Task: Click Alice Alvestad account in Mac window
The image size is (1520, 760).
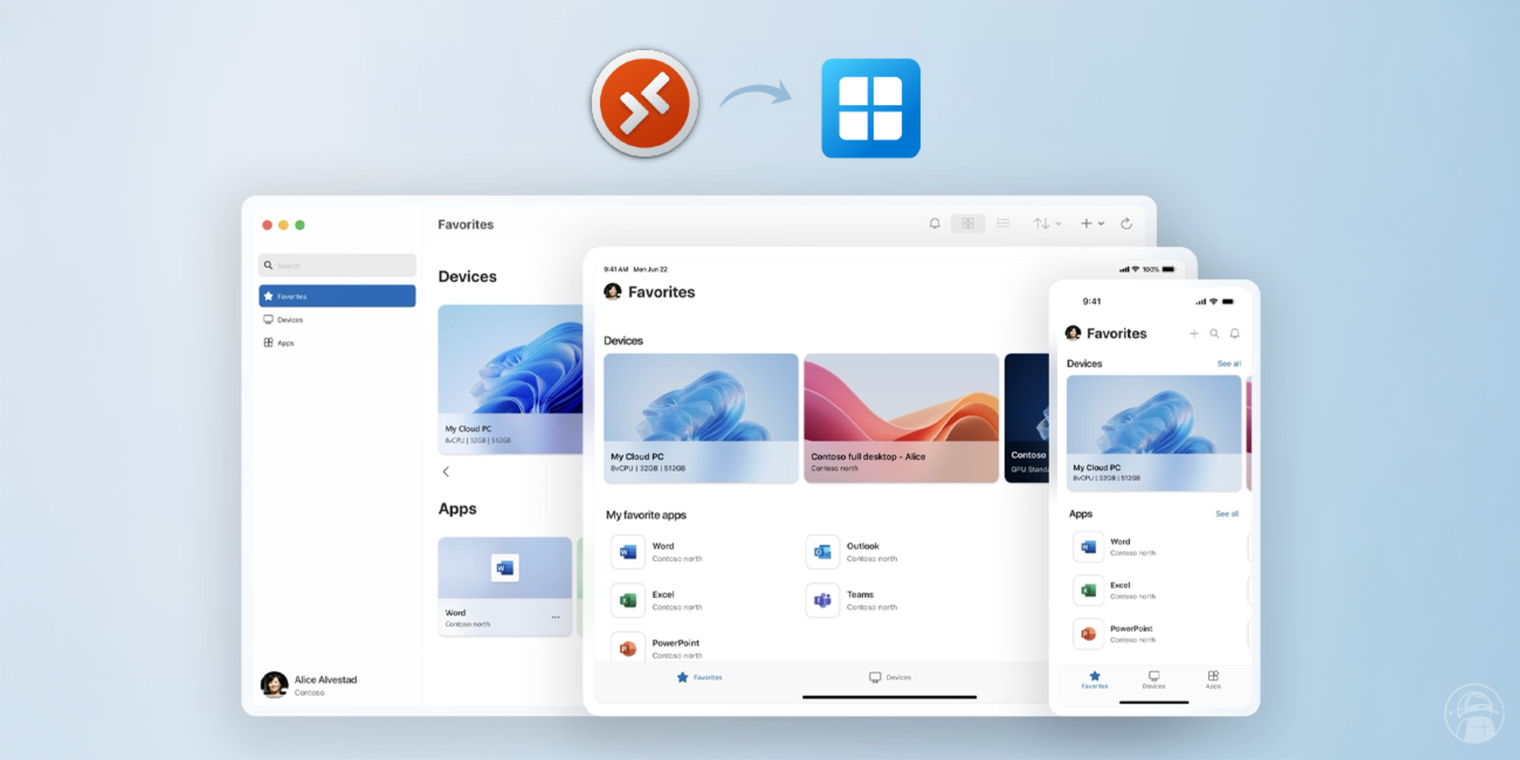Action: pyautogui.click(x=309, y=685)
